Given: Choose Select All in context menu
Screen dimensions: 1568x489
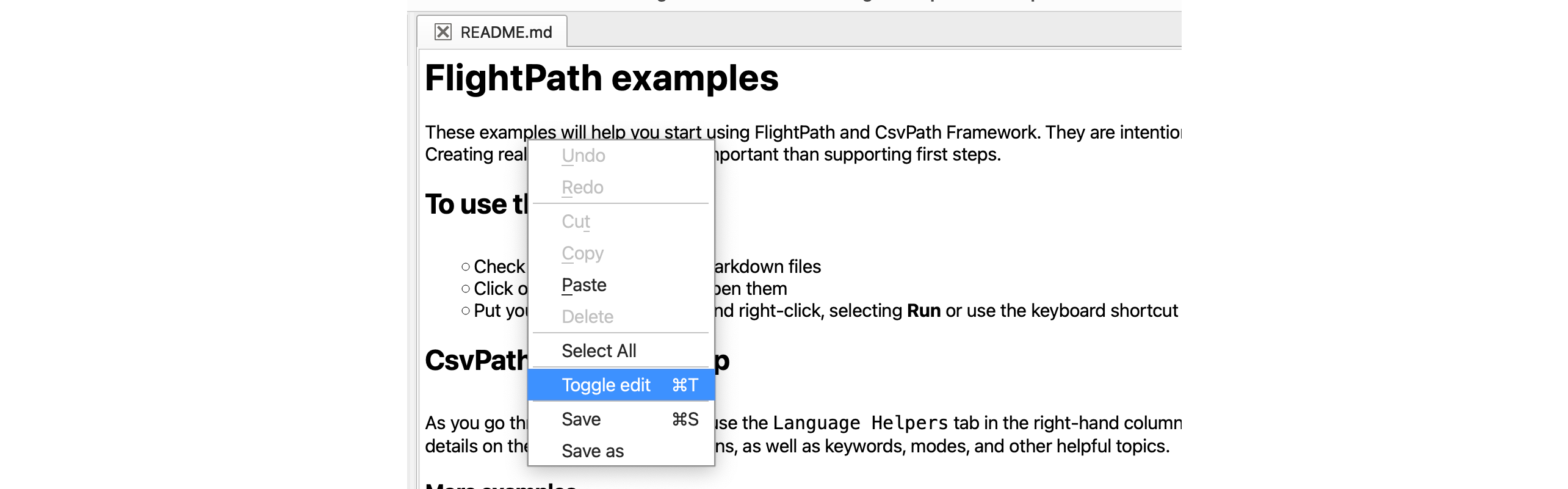Looking at the screenshot, I should click(x=598, y=351).
